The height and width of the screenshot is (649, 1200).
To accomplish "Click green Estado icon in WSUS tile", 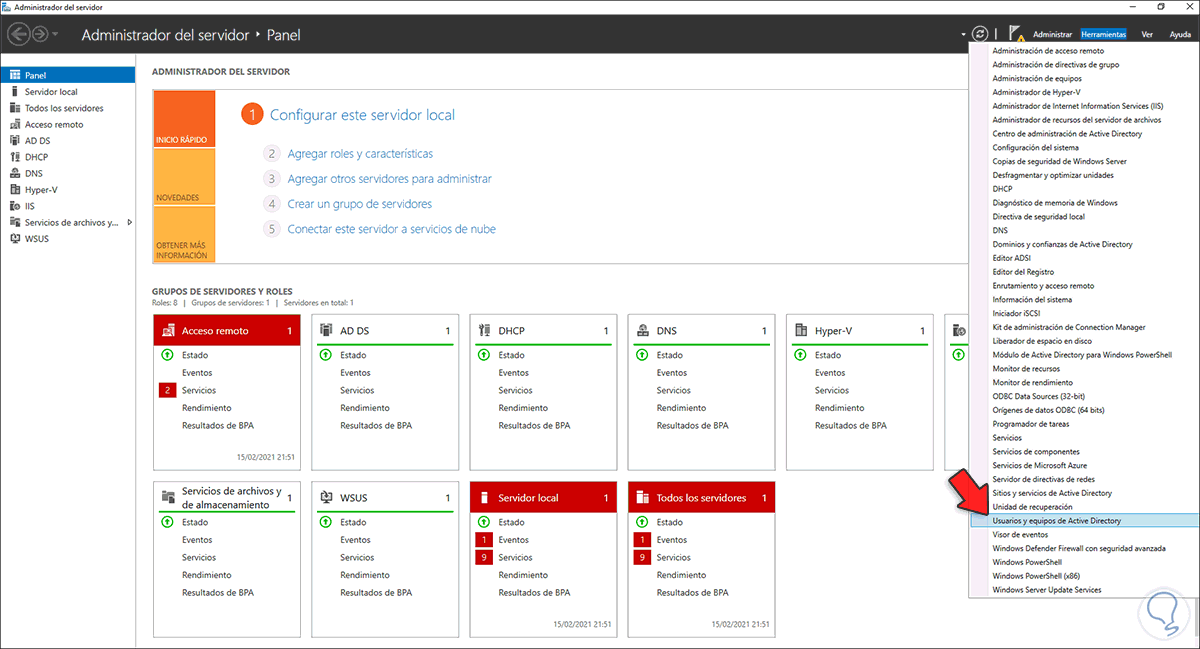I will (x=326, y=522).
